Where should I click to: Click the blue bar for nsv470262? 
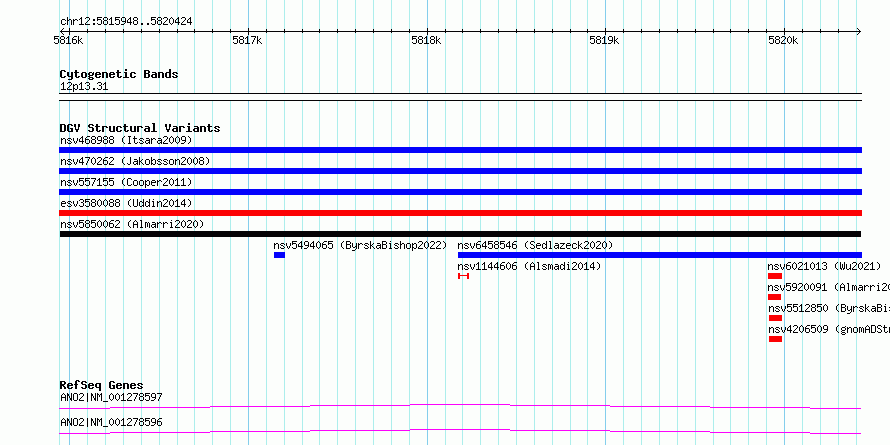pos(460,171)
